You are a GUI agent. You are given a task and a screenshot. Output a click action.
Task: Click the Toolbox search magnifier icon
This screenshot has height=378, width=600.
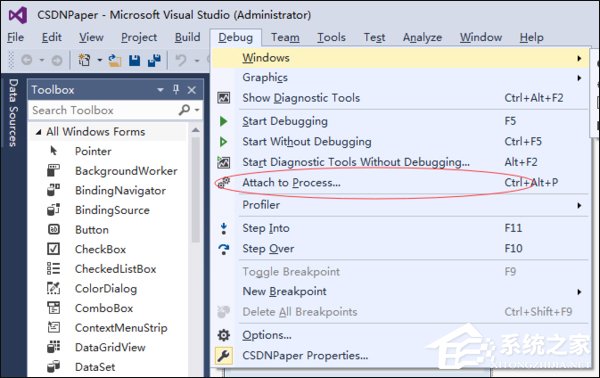click(184, 110)
